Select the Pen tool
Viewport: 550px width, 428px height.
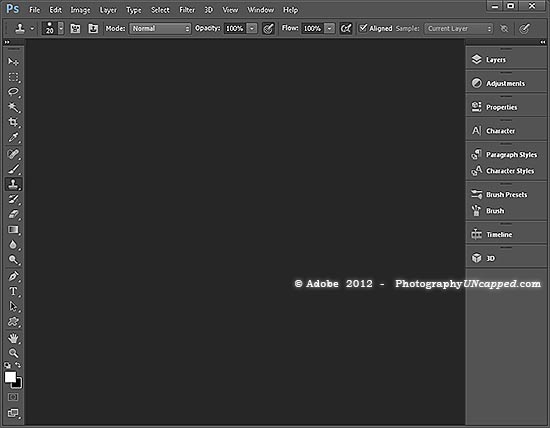point(13,276)
